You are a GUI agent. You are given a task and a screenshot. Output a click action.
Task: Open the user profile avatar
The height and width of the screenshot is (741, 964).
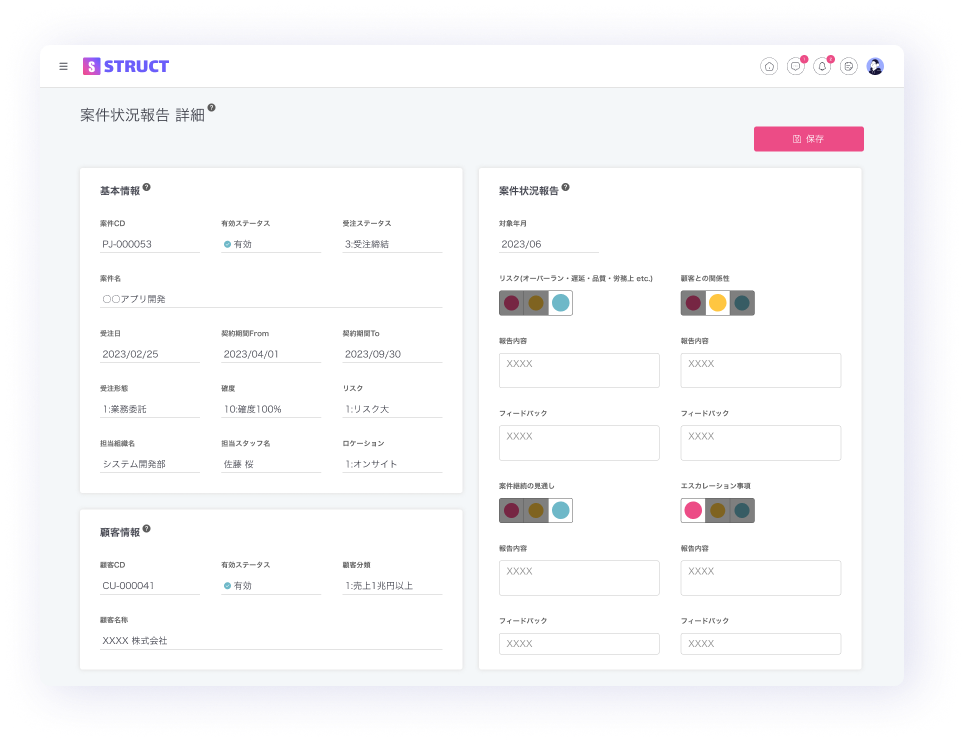click(x=875, y=67)
